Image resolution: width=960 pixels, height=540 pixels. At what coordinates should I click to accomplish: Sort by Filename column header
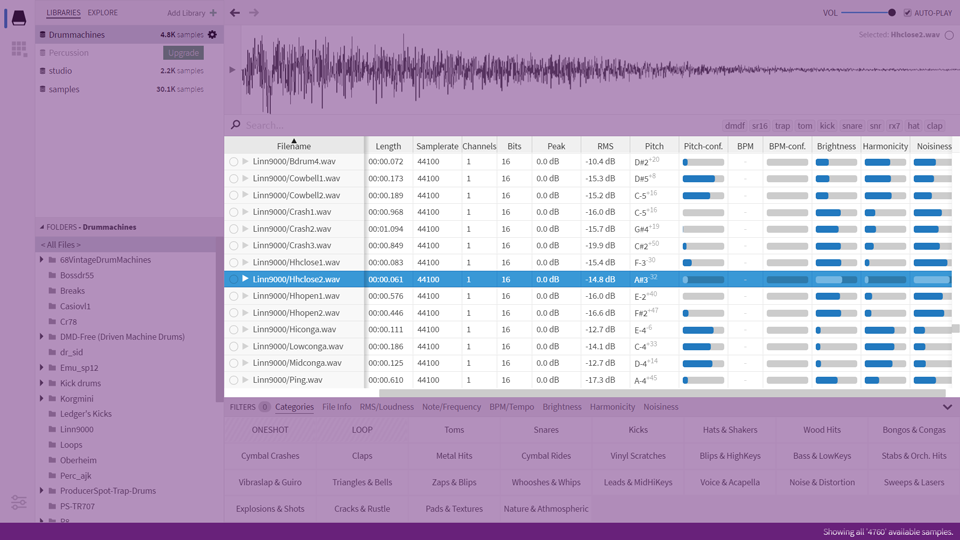coord(294,146)
